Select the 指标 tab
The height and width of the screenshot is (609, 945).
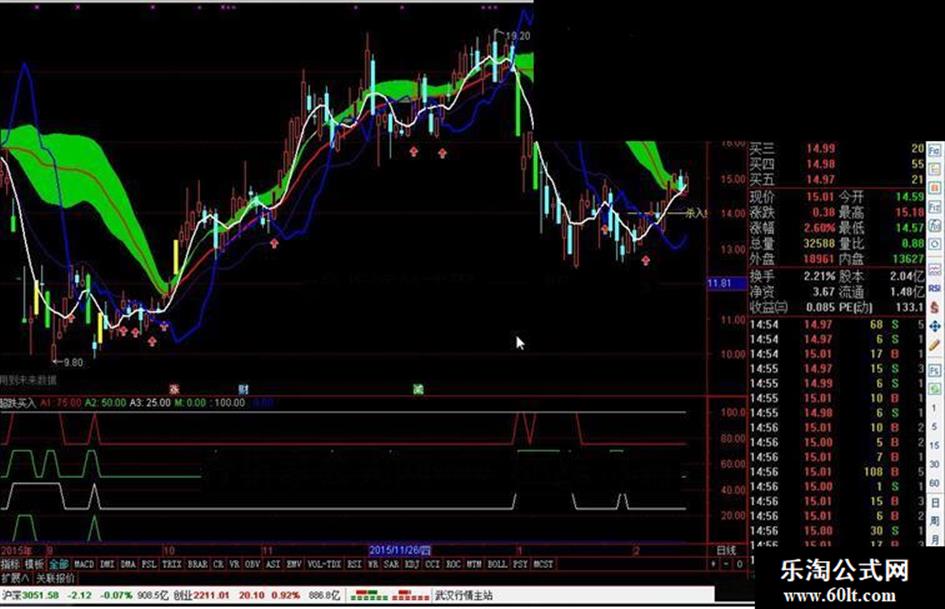(x=10, y=564)
